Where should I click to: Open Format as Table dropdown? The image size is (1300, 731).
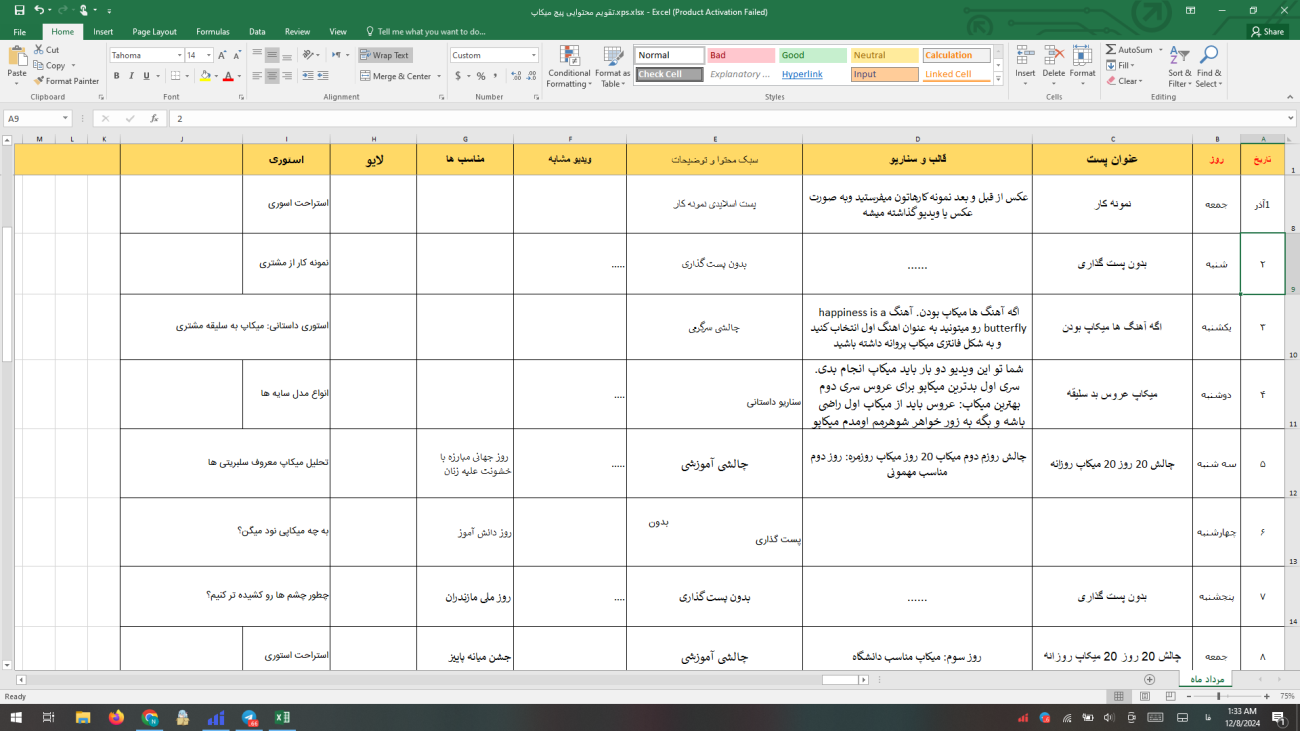tap(612, 66)
